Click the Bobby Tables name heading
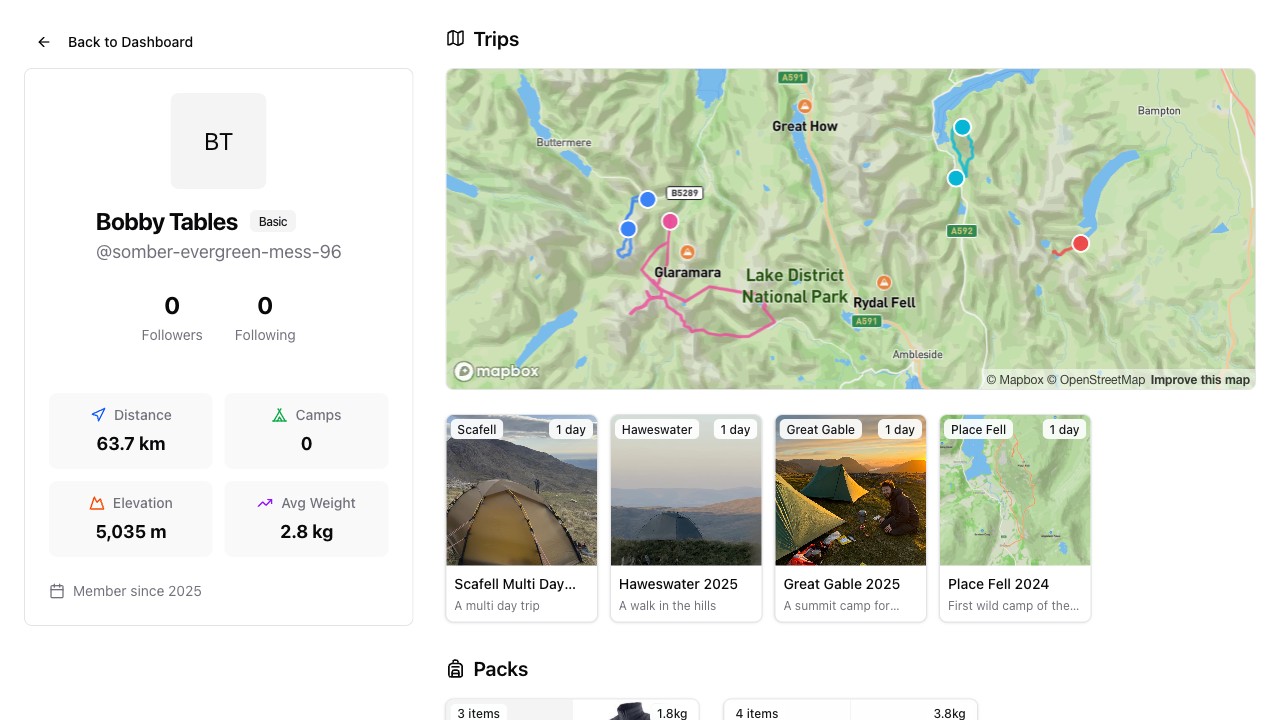The width and height of the screenshot is (1280, 720). (x=167, y=222)
